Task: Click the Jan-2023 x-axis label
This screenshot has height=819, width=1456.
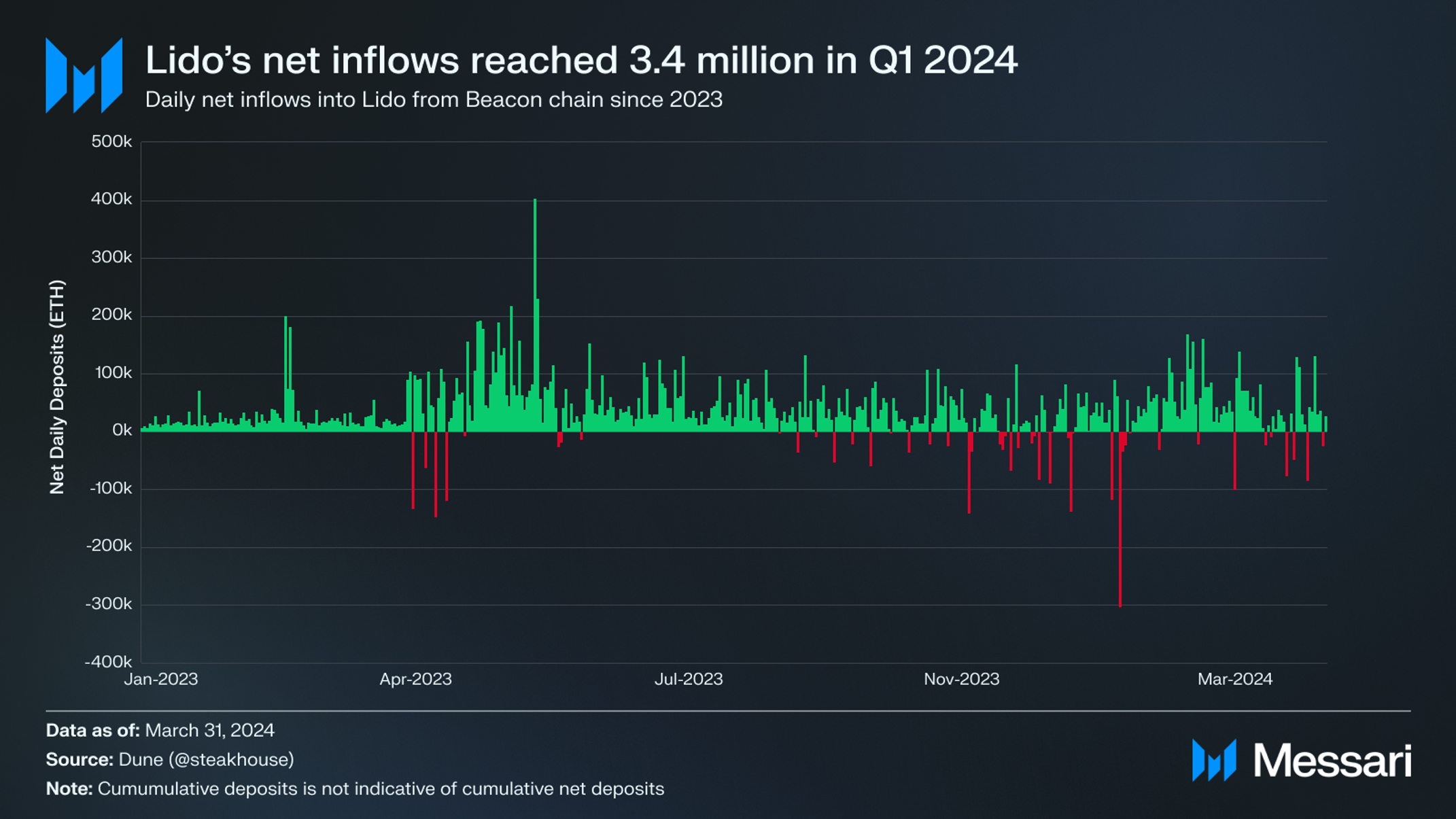Action: click(x=161, y=679)
